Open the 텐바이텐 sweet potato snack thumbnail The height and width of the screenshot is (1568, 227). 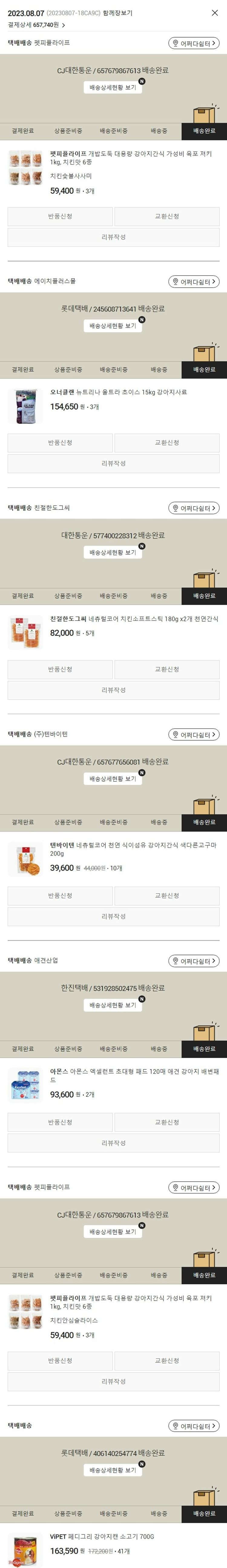[x=25, y=858]
